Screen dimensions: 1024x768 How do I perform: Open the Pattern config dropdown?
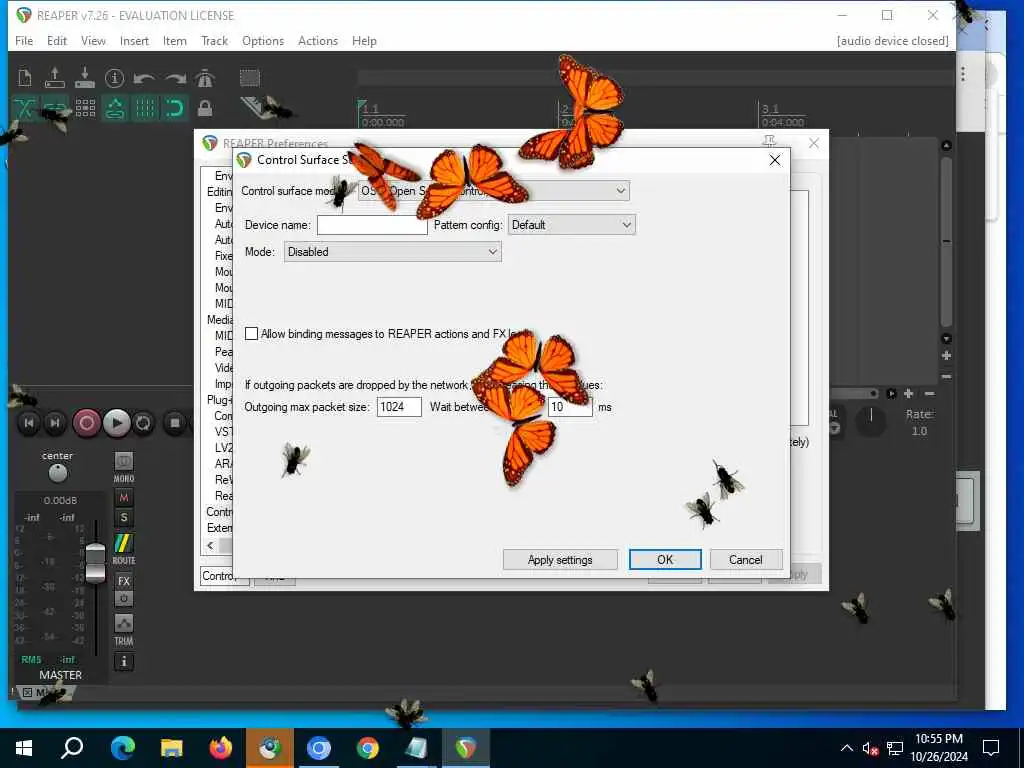click(571, 225)
